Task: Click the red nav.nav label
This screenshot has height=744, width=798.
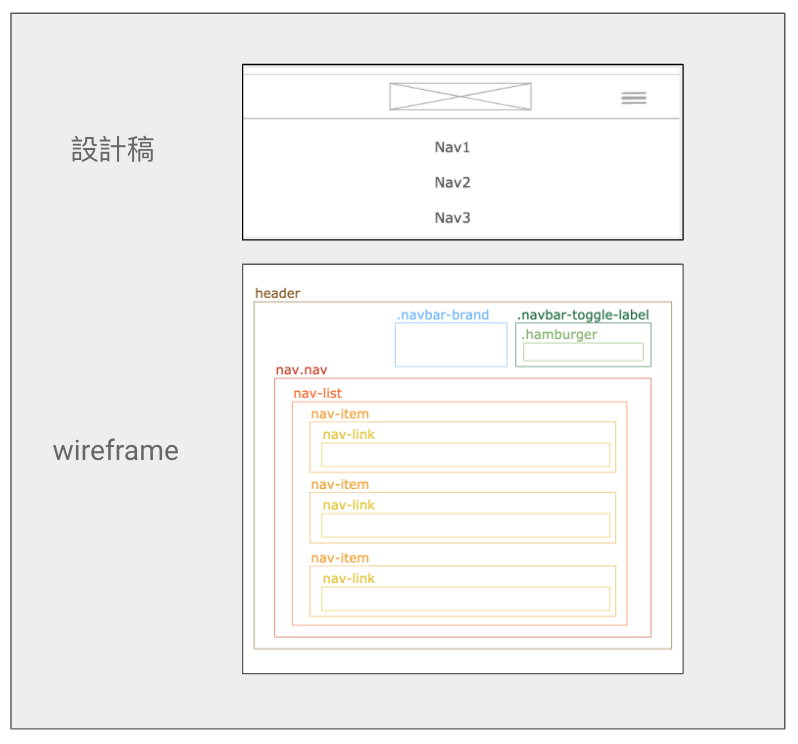Action: point(301,370)
